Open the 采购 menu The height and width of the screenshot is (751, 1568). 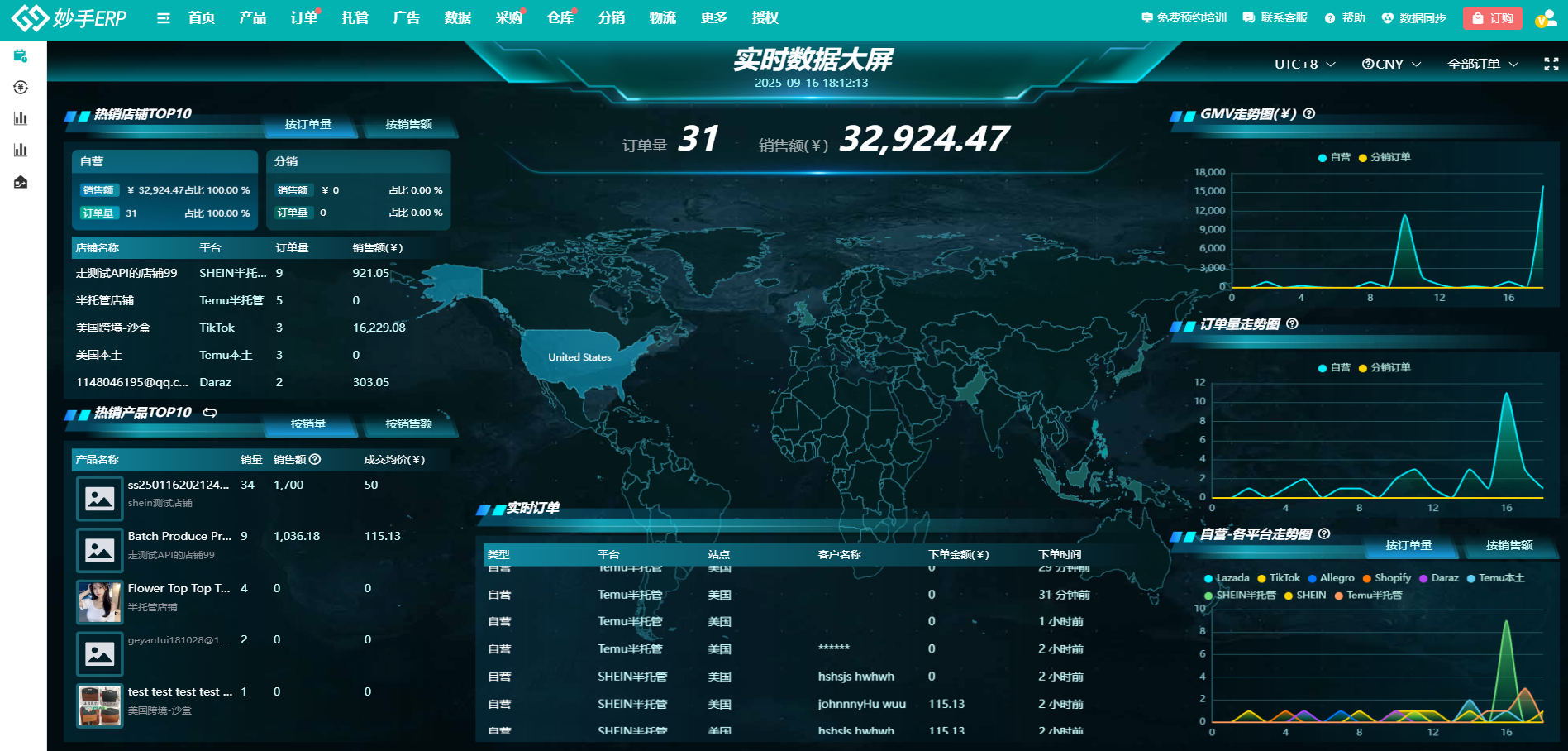pos(509,18)
